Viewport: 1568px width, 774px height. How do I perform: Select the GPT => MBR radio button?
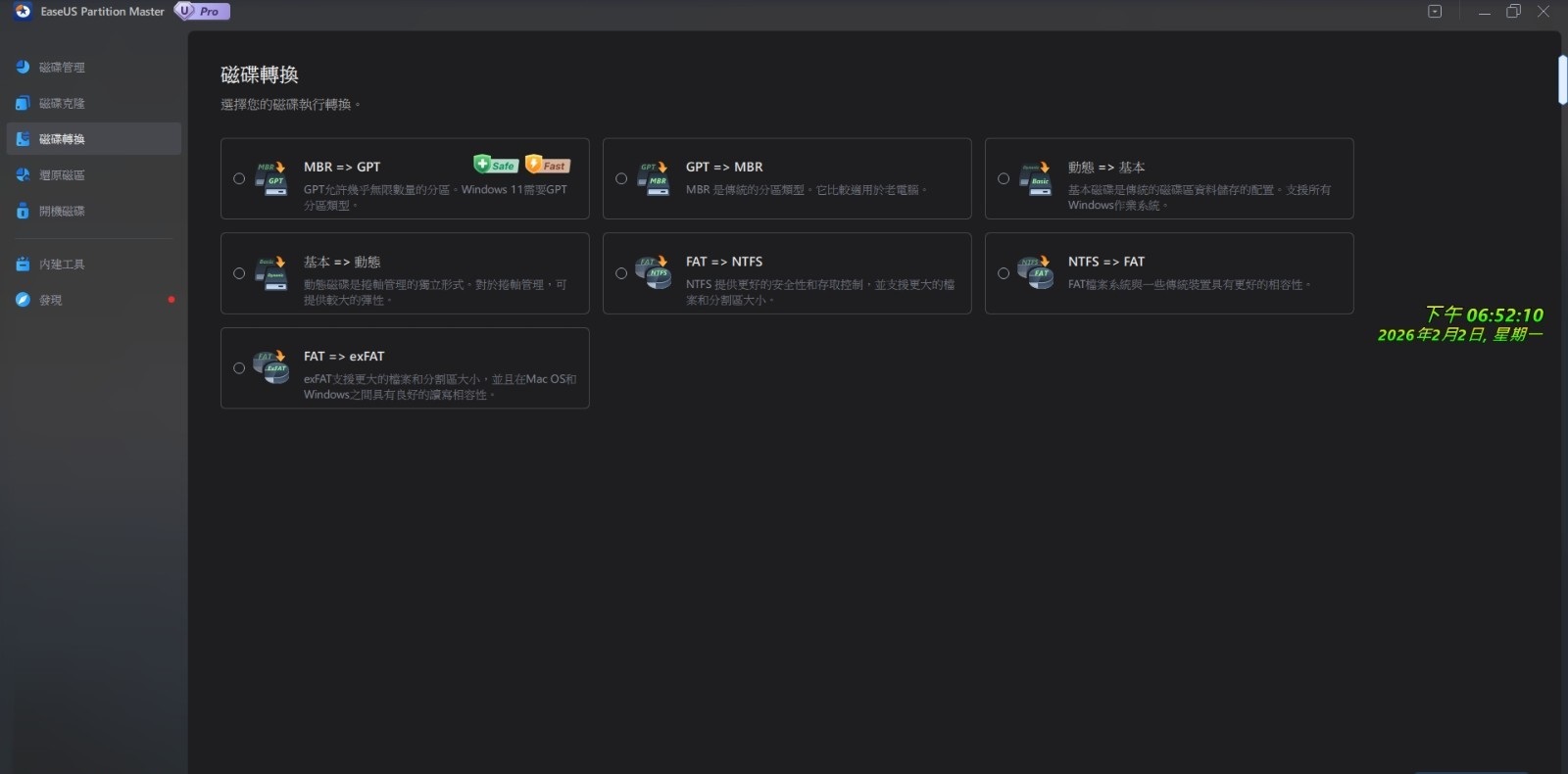[x=621, y=178]
